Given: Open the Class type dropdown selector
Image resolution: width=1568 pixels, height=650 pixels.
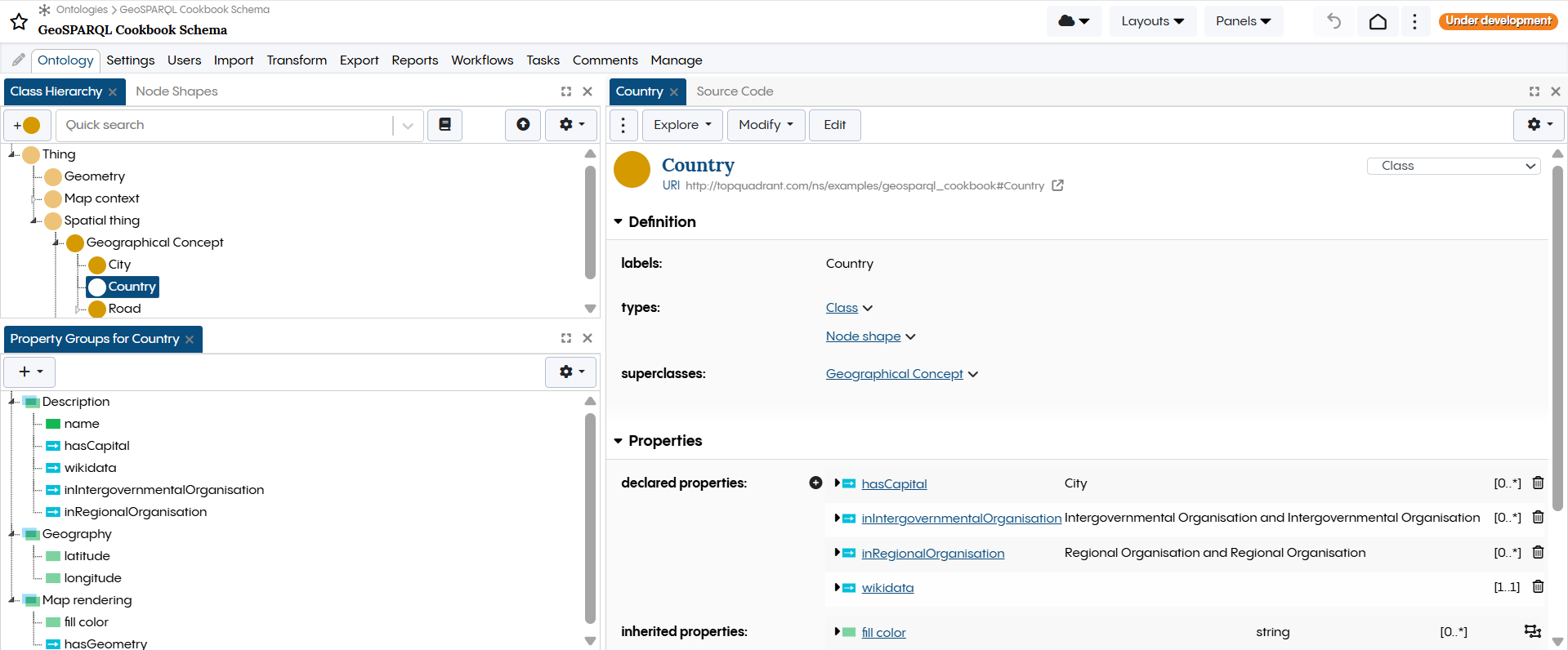Looking at the screenshot, I should click(x=1453, y=166).
